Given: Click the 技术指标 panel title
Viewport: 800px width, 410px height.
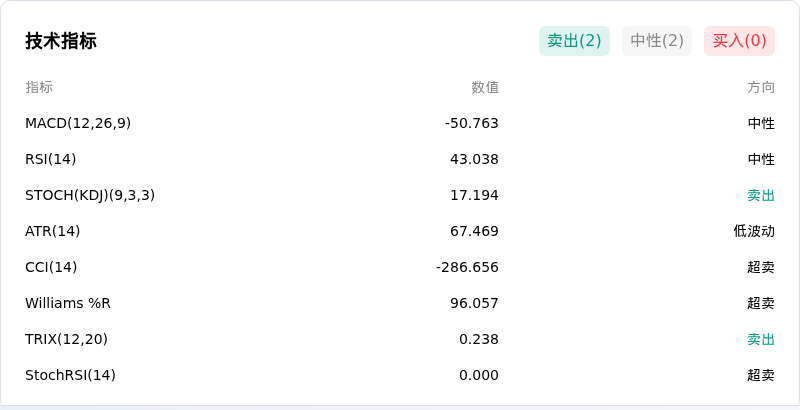Looking at the screenshot, I should pyautogui.click(x=61, y=41).
